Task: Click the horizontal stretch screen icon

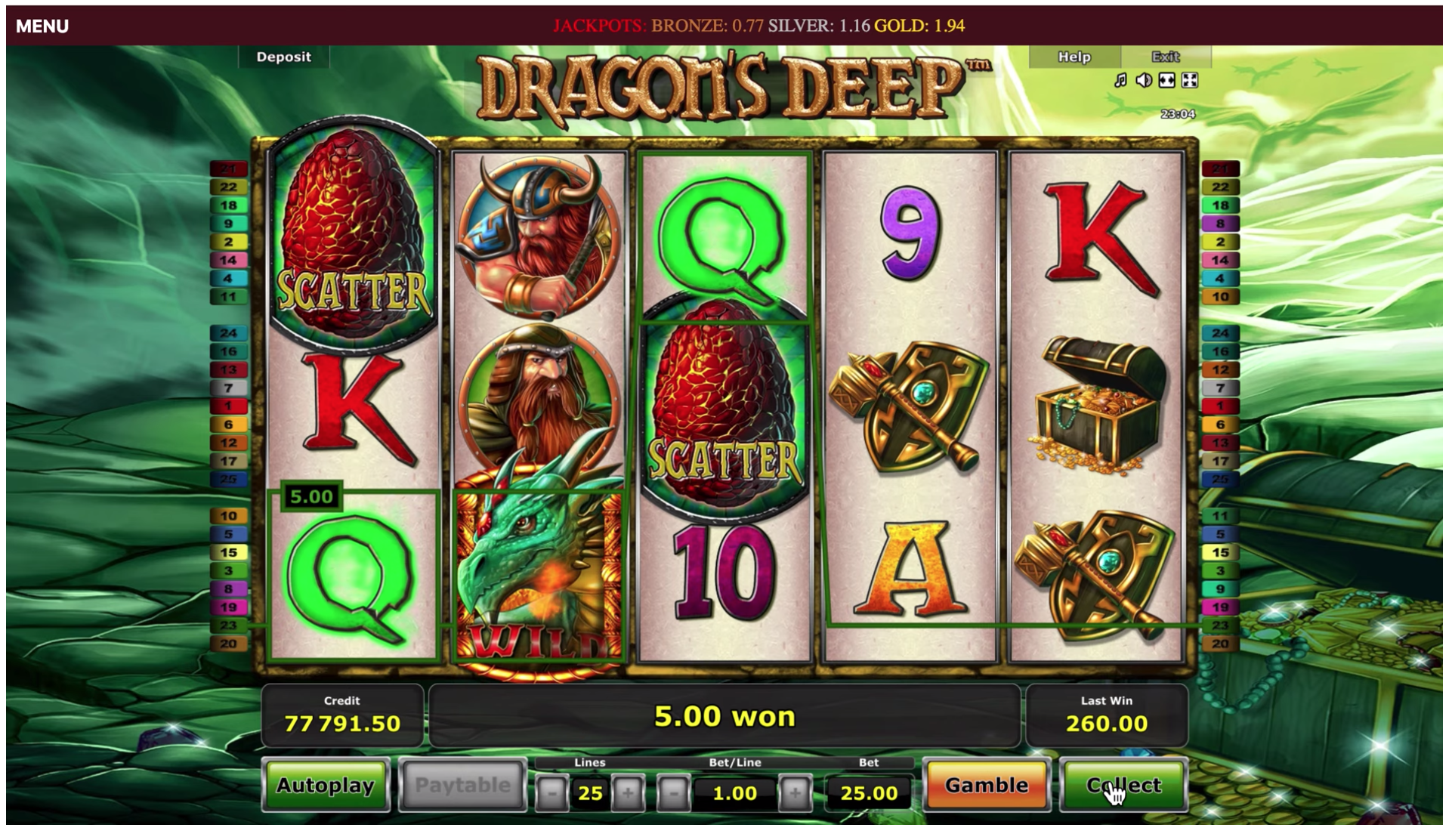Action: coord(1167,80)
